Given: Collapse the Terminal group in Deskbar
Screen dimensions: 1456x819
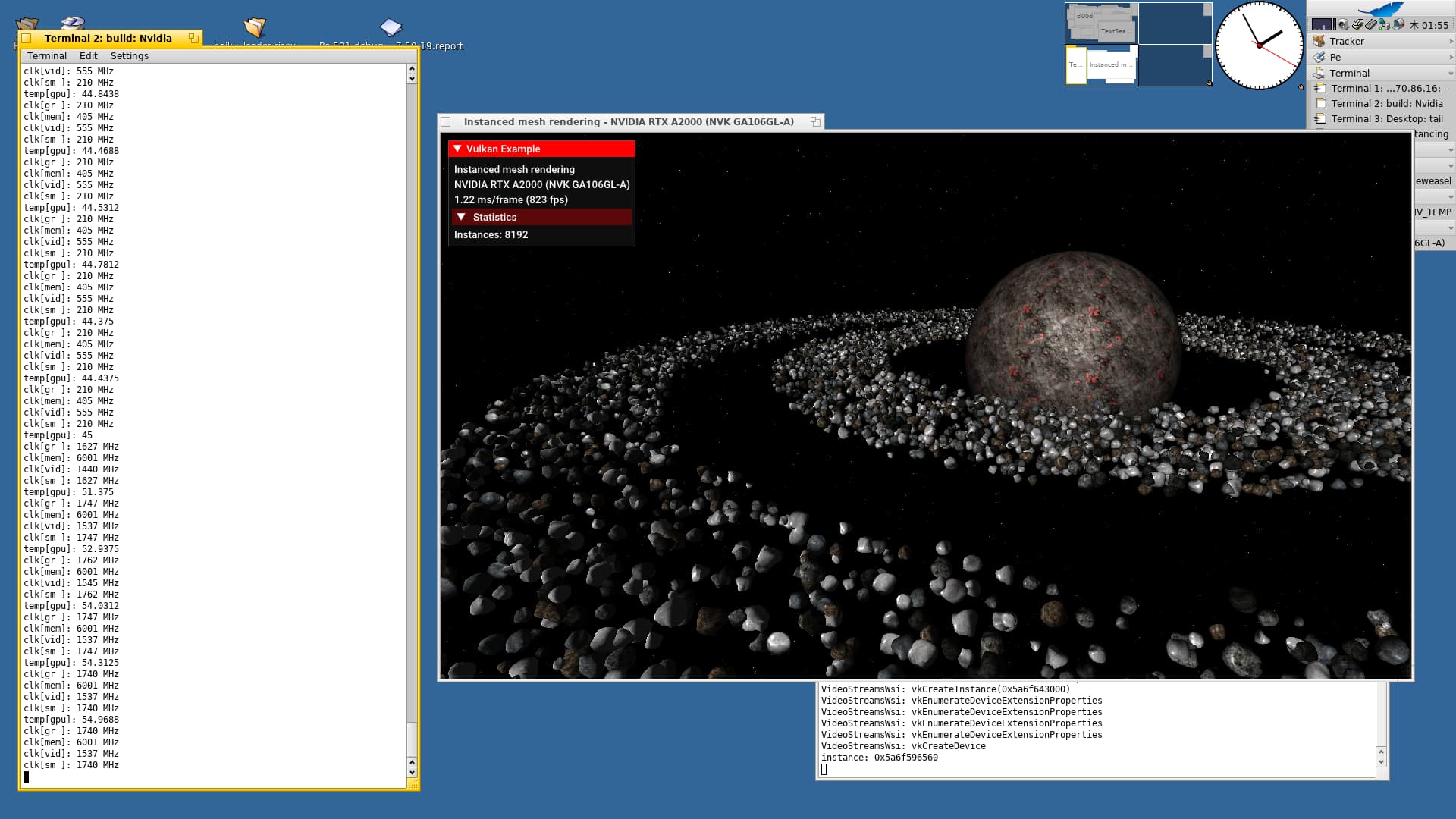Looking at the screenshot, I should [1450, 74].
